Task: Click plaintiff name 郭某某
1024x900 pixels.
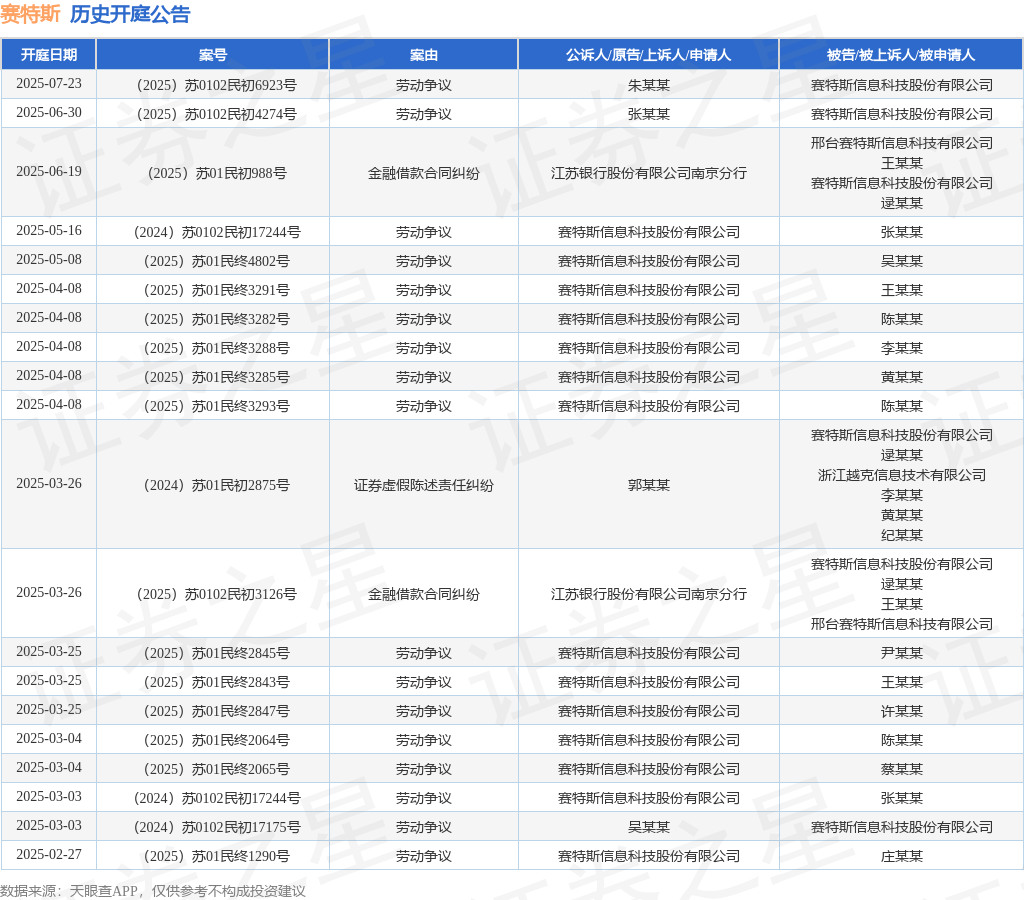Action: [648, 485]
